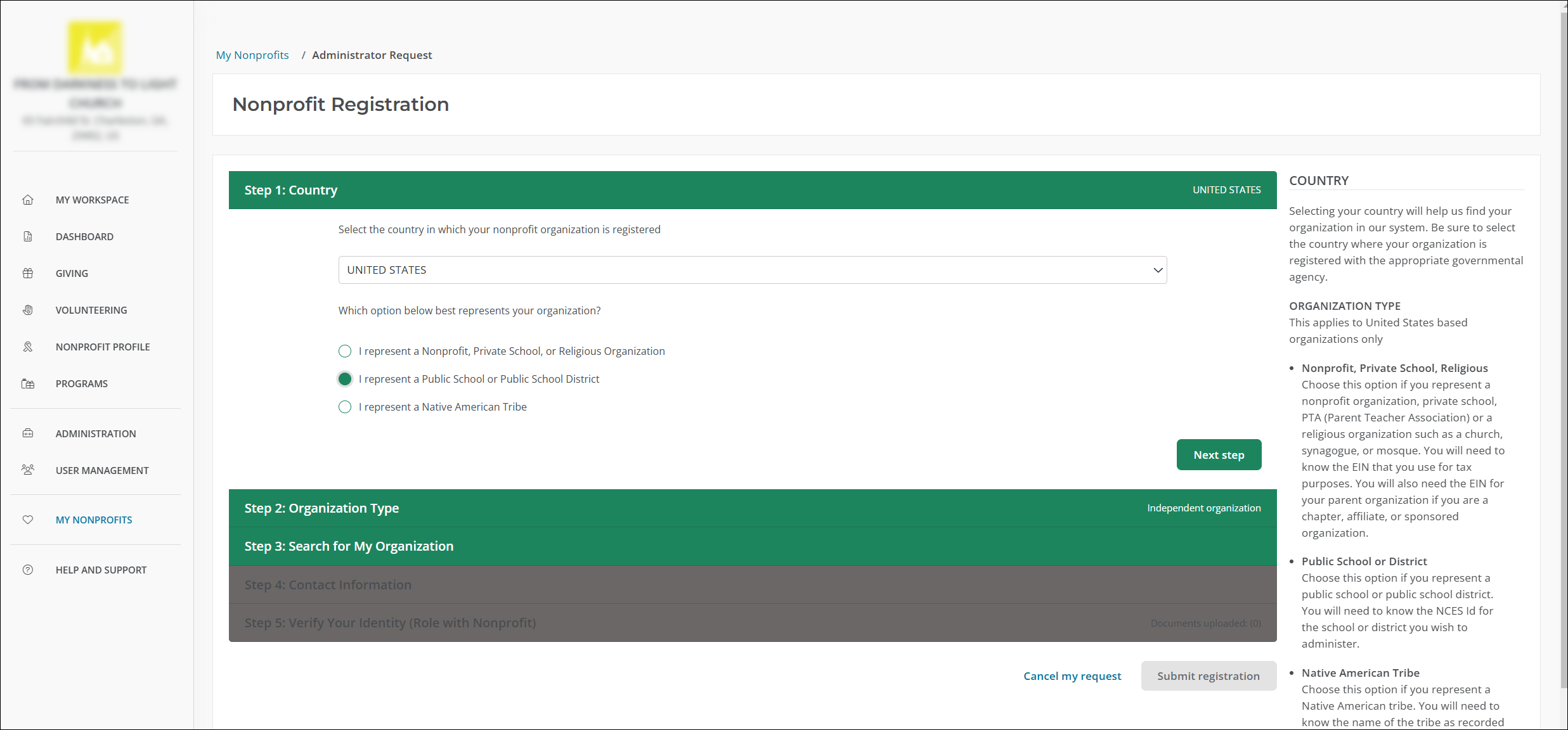The image size is (1568, 730).
Task: Choose the Native American Tribe radio option
Action: [x=345, y=407]
